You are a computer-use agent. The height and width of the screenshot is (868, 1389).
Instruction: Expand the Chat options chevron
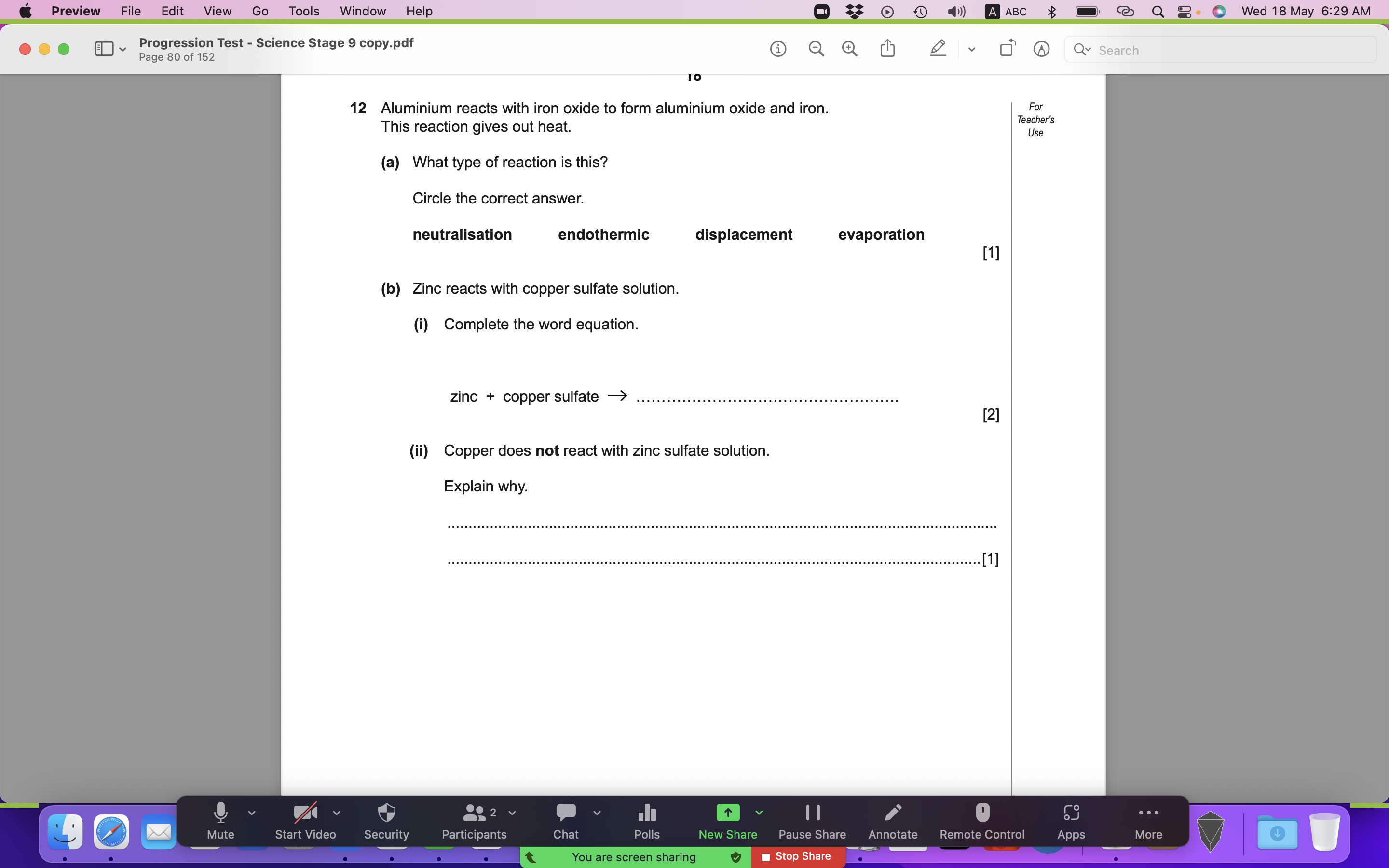tap(597, 813)
